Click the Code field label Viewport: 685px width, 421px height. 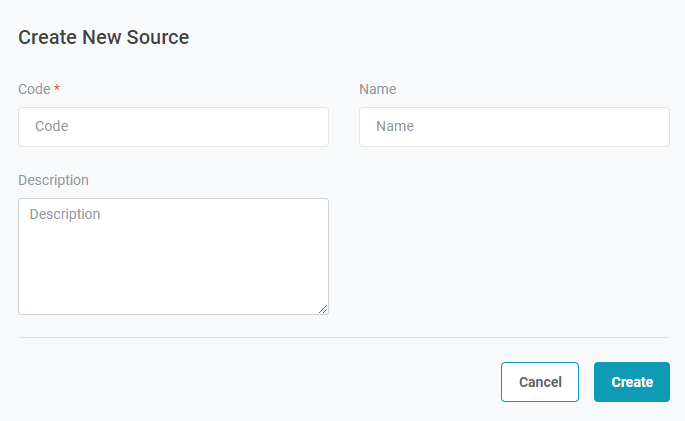34,89
